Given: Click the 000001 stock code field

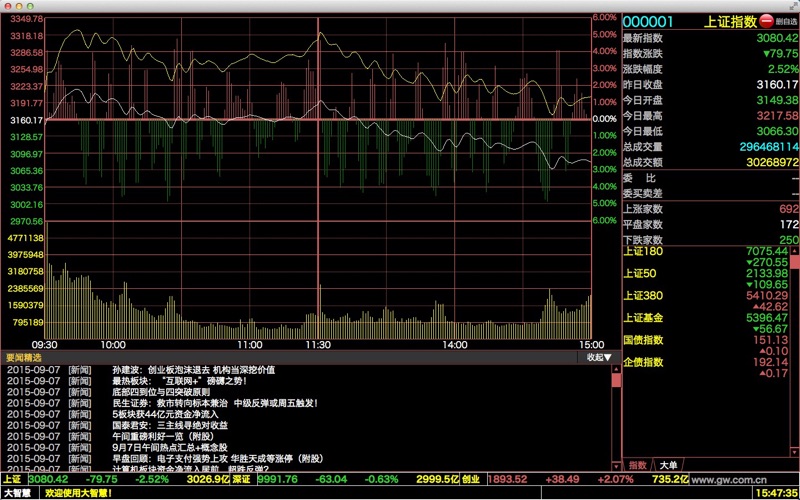Looking at the screenshot, I should pyautogui.click(x=649, y=21).
